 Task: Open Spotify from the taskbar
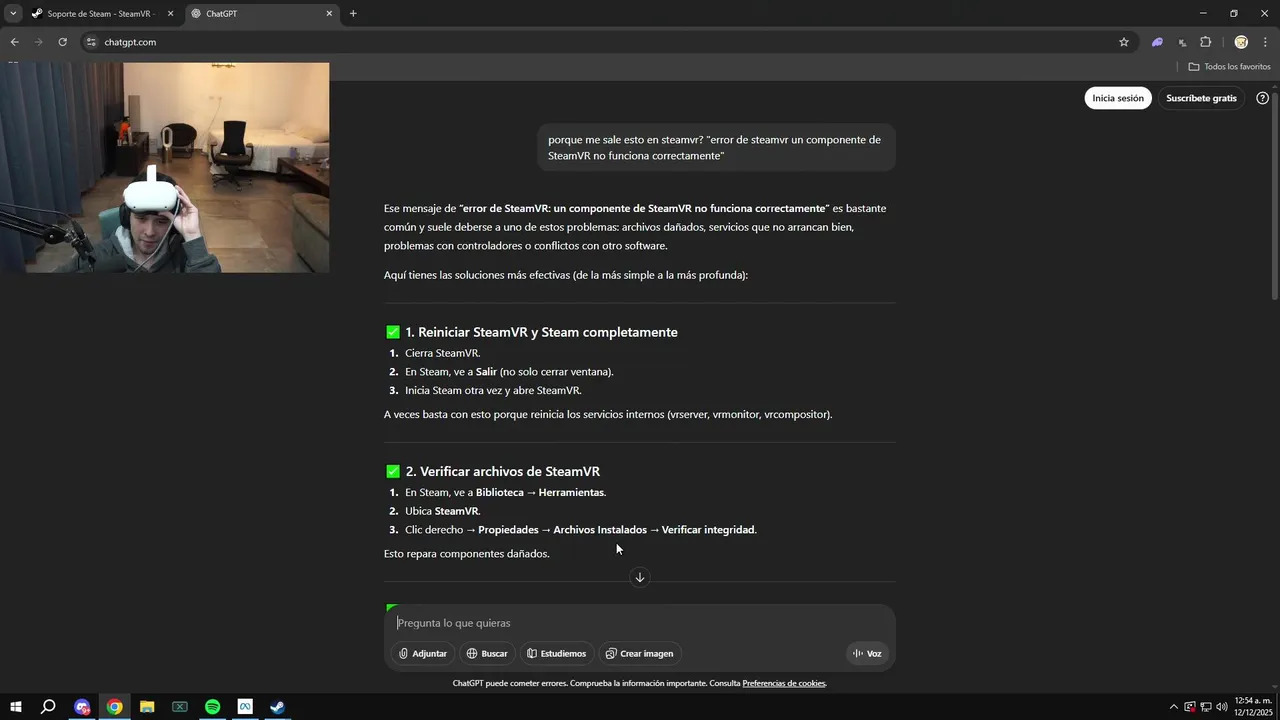(212, 707)
